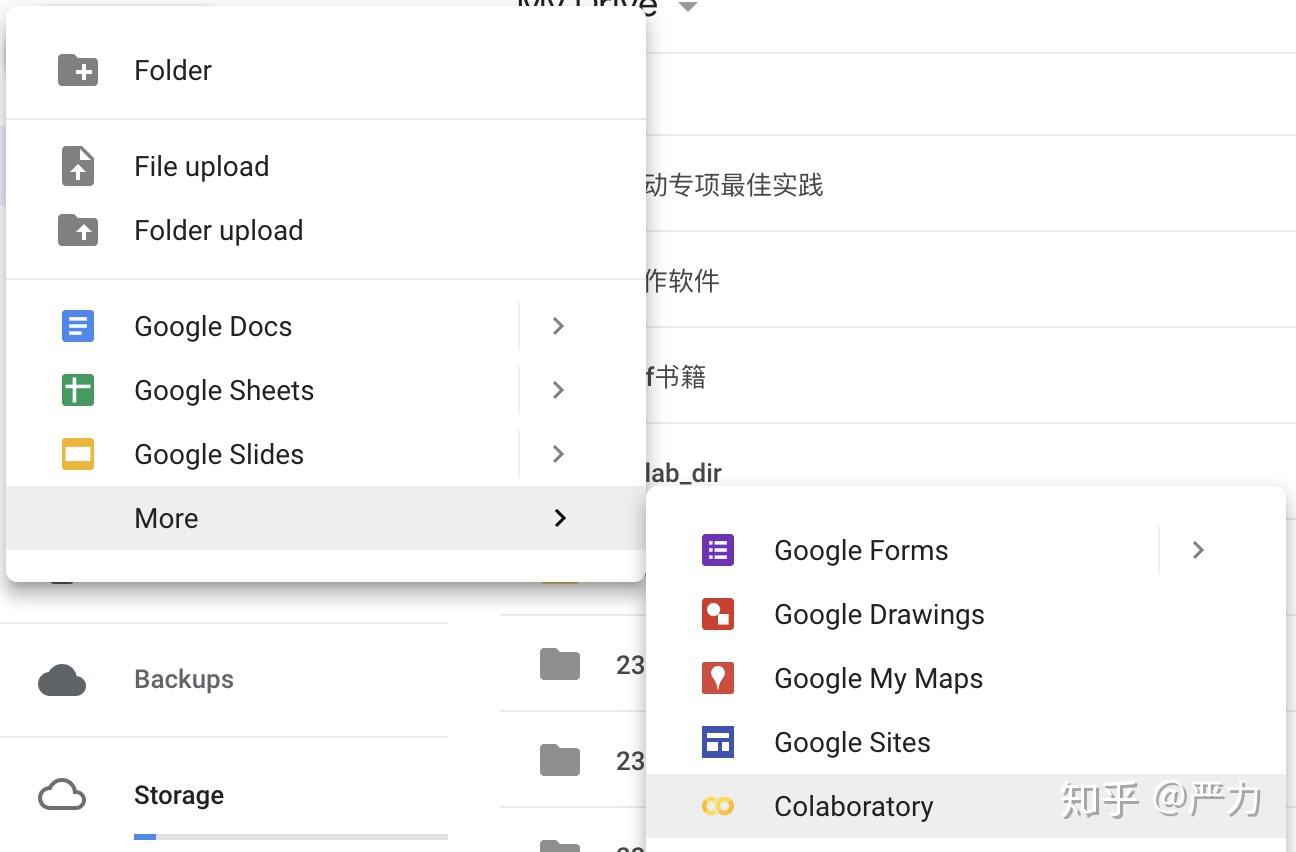
Task: Click the File upload icon
Action: tap(78, 166)
